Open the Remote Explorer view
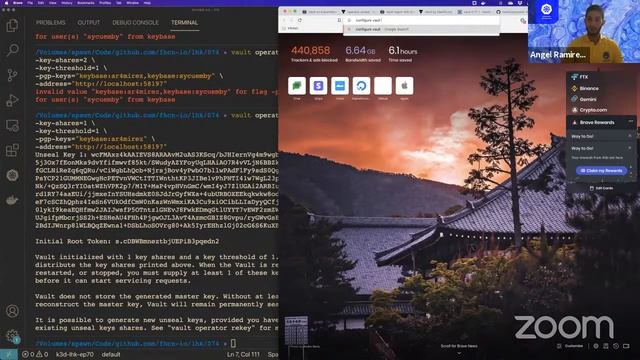This screenshot has height=360, width=640. click(x=12, y=125)
